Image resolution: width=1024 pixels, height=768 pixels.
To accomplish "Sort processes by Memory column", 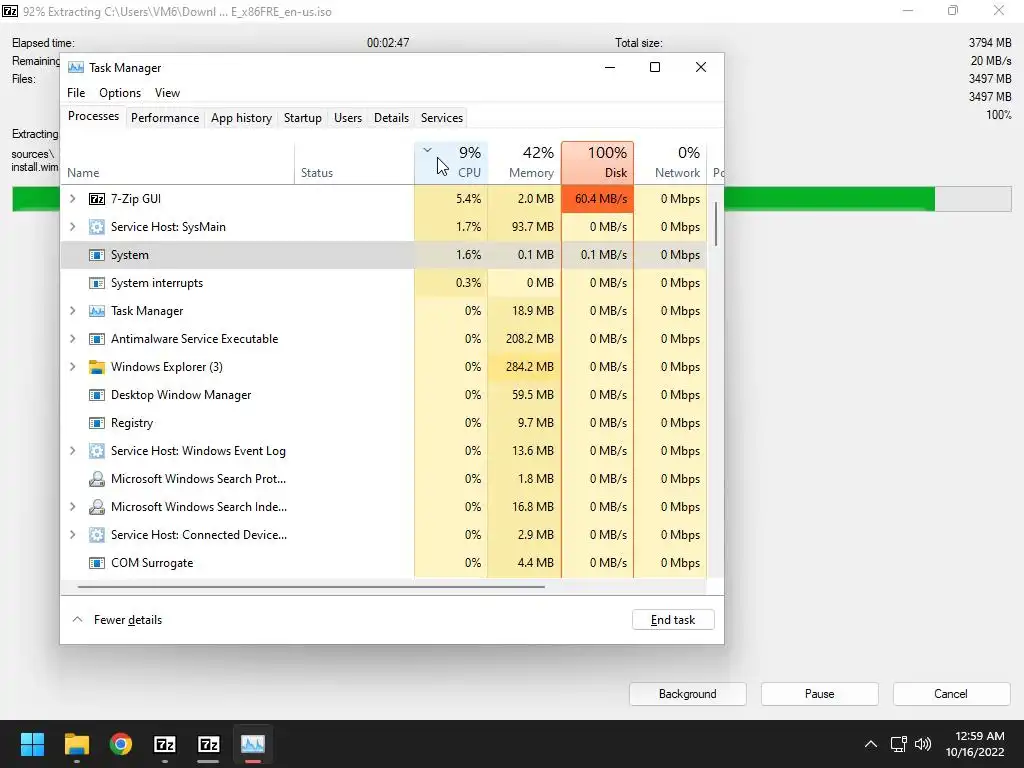I will click(x=524, y=163).
